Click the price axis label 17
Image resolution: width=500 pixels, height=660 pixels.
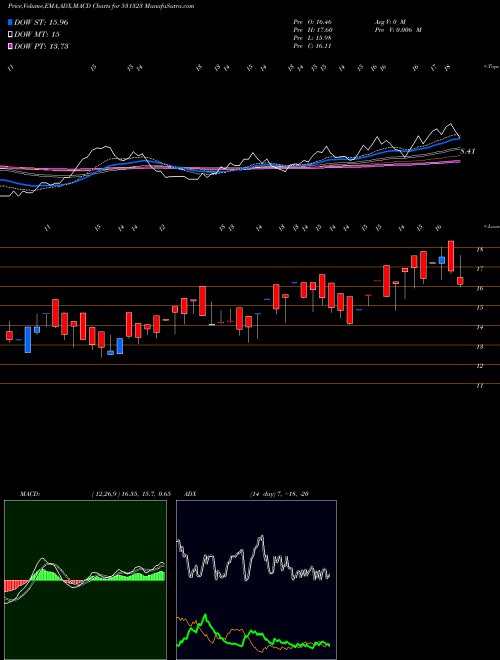point(479,269)
